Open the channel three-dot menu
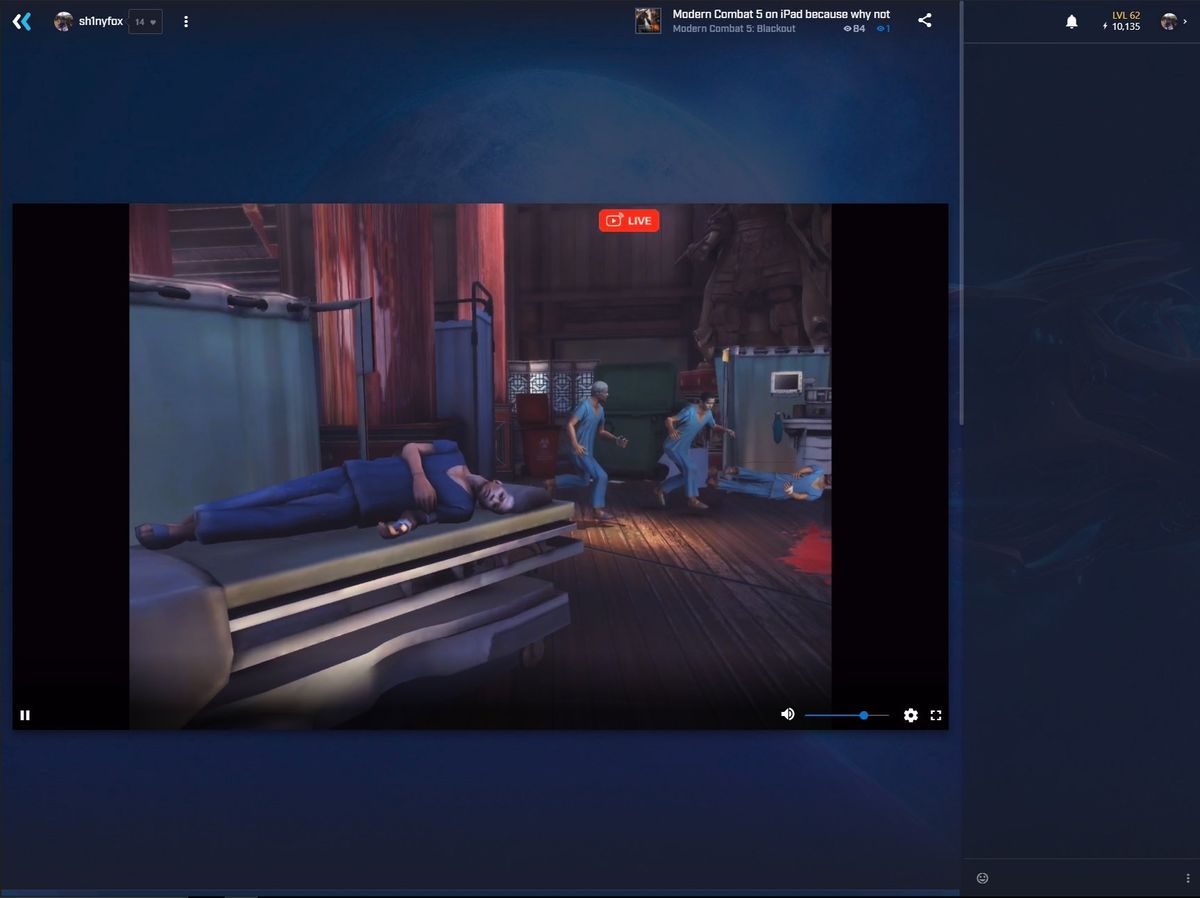Viewport: 1200px width, 898px height. click(186, 20)
